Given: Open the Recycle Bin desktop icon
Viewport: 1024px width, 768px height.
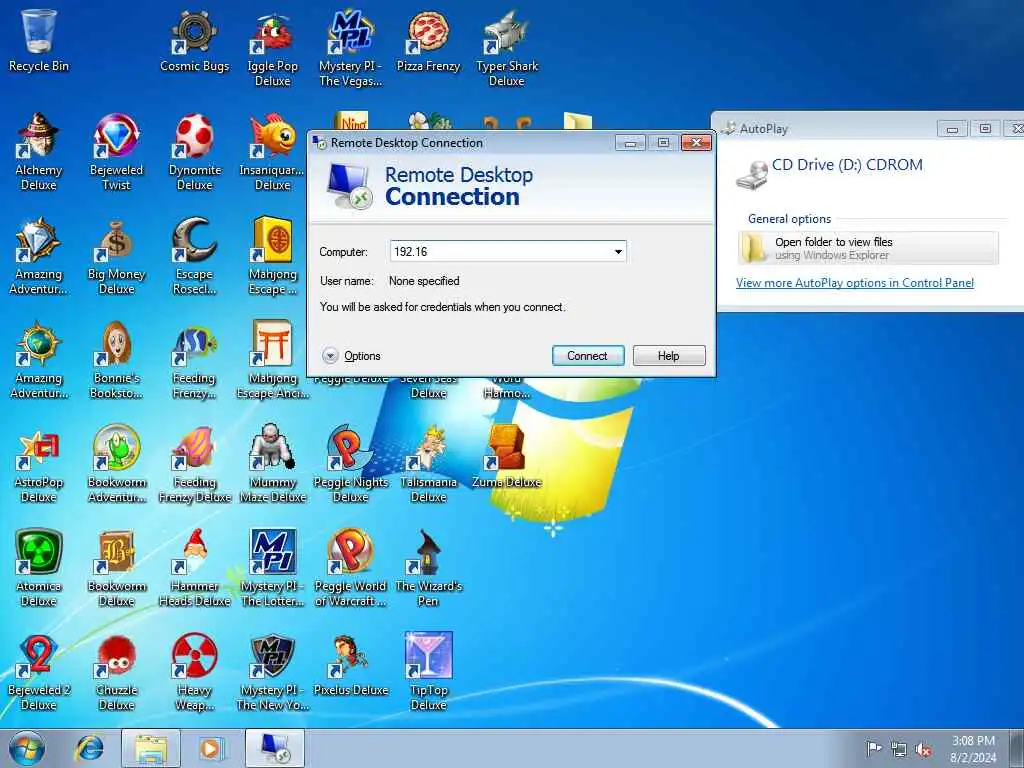Looking at the screenshot, I should 38,40.
